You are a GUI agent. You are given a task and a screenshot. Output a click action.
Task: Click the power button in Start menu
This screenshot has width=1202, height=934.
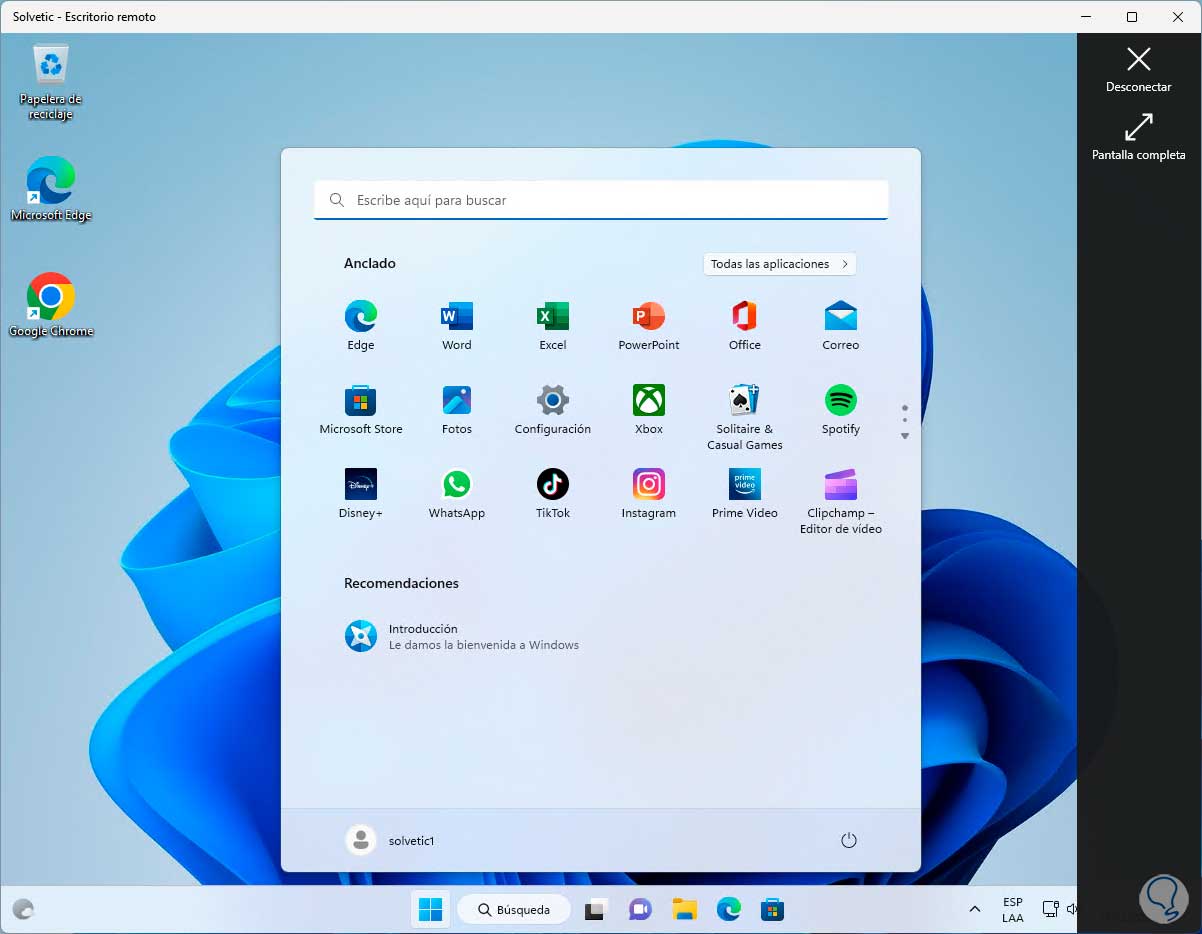(849, 840)
